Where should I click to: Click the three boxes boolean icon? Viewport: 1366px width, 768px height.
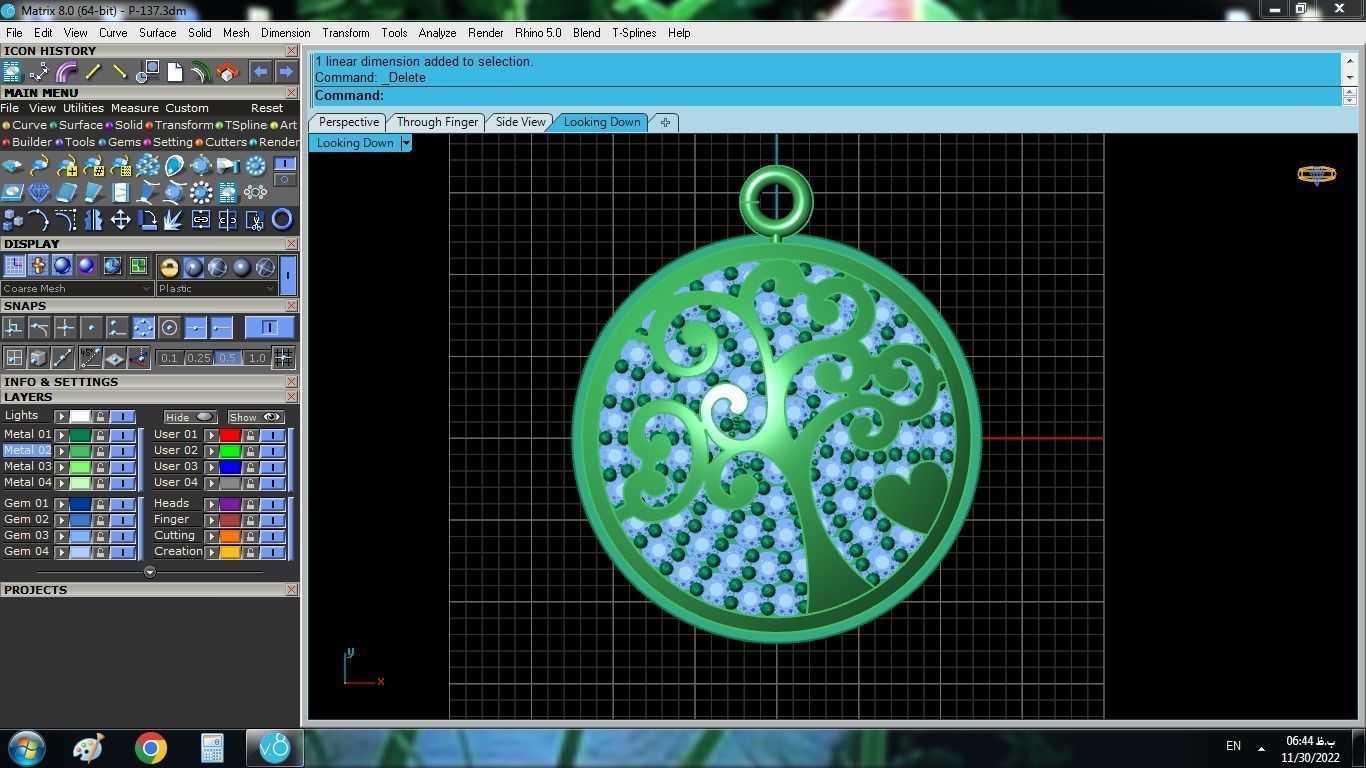[x=13, y=220]
